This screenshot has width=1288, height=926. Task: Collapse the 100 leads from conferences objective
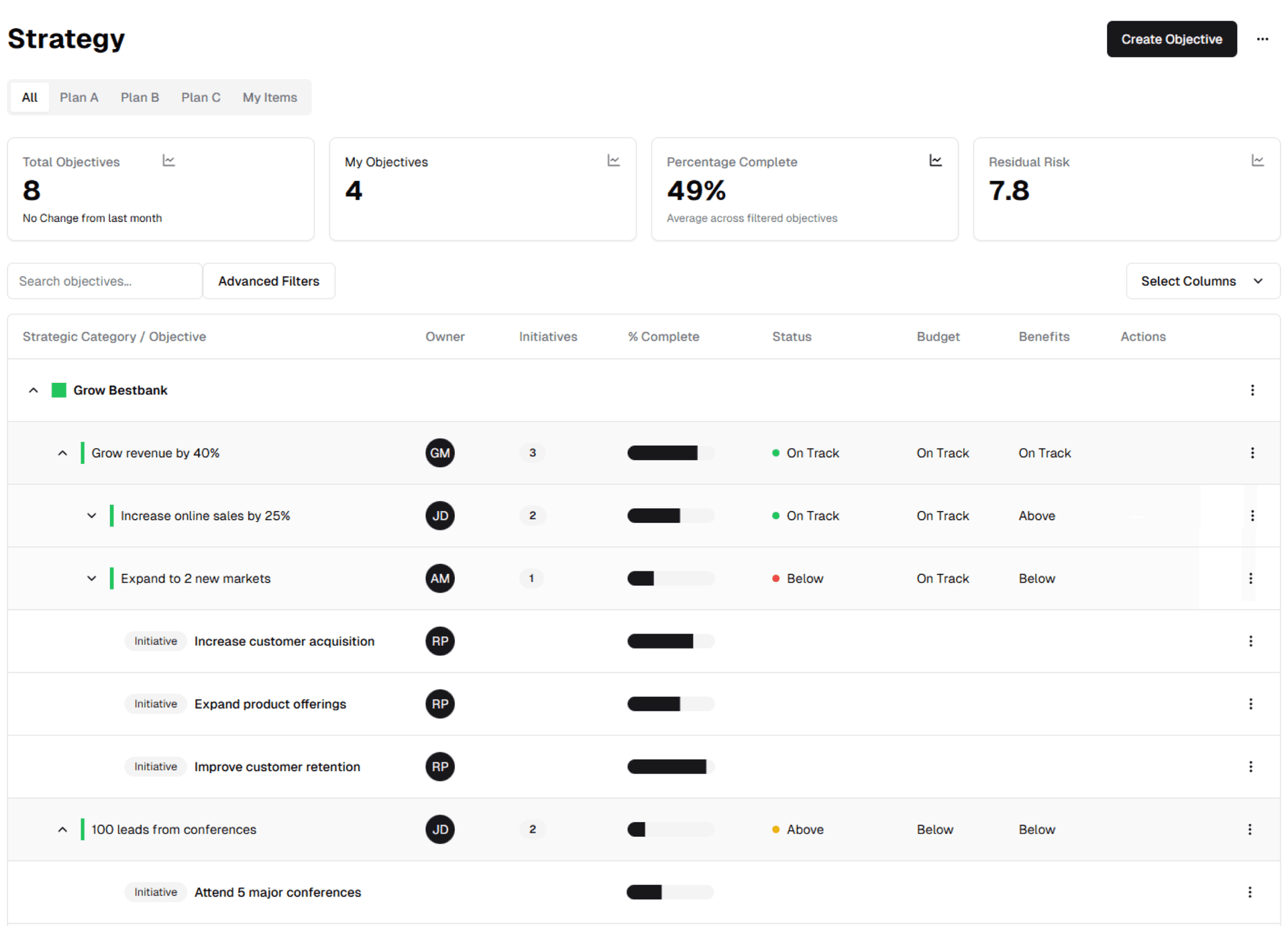pyautogui.click(x=62, y=829)
